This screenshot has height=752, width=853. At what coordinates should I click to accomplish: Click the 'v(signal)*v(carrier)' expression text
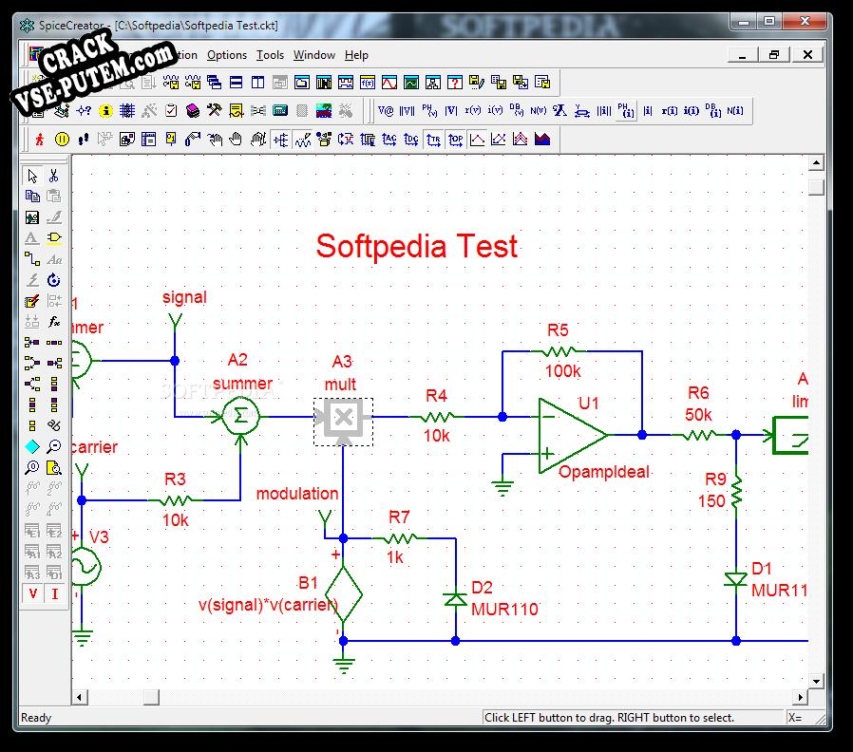pos(268,605)
